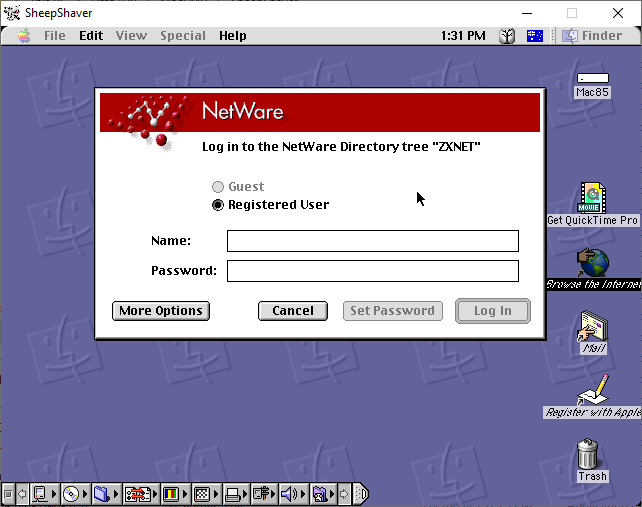Open the printer selector strip module
The image size is (642, 507).
pos(236,494)
